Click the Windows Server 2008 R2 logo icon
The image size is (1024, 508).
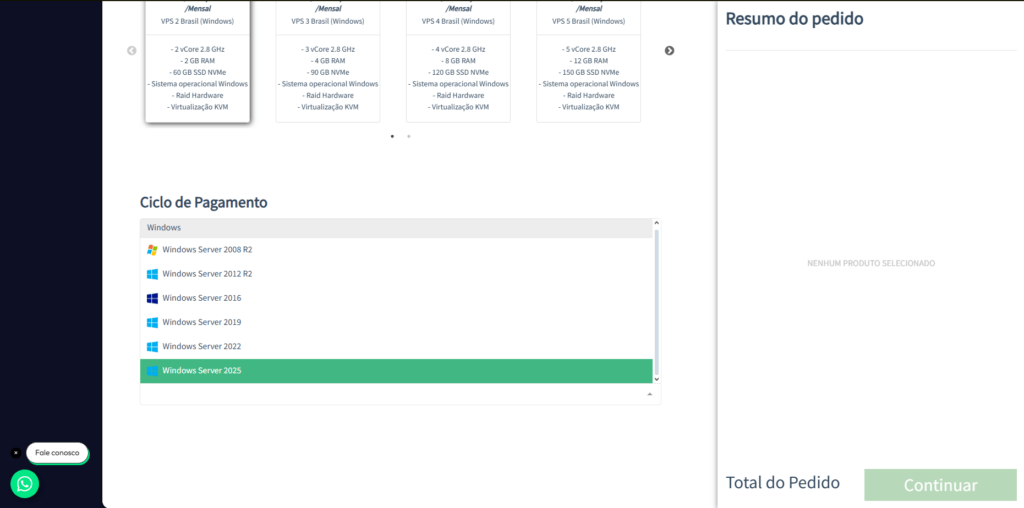(152, 249)
